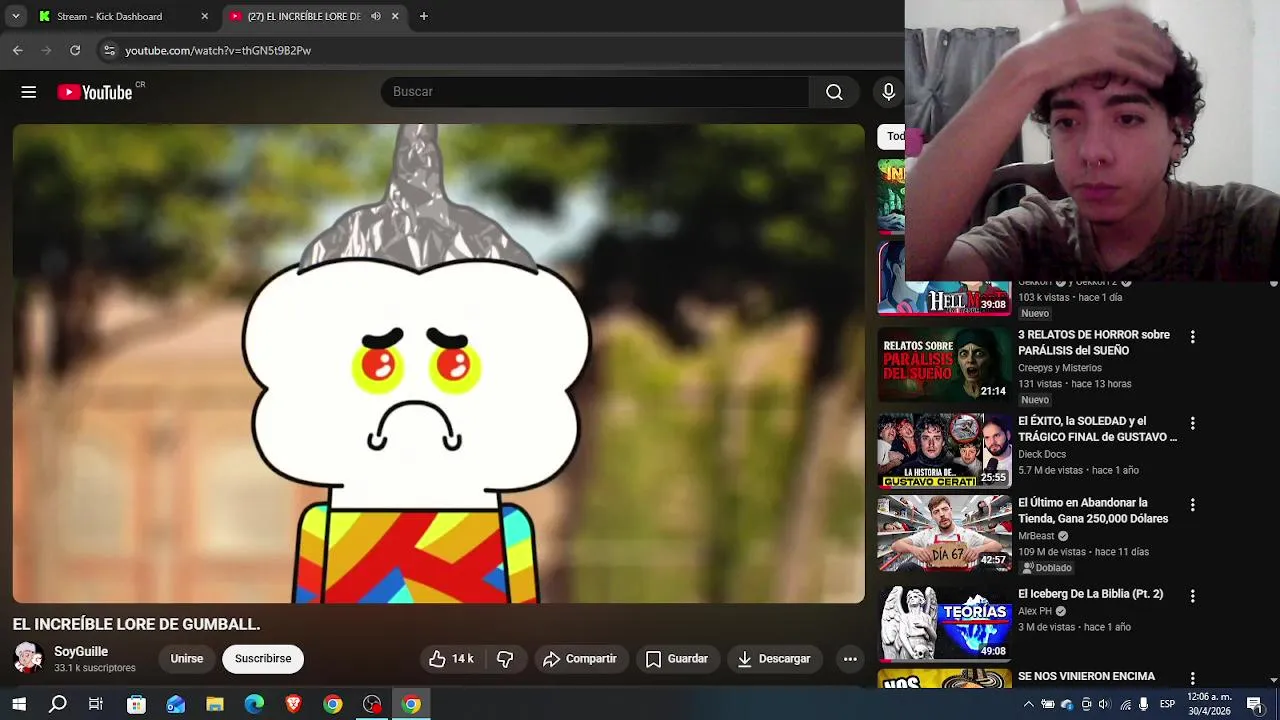Start voice search with the microphone icon
The width and height of the screenshot is (1280, 720).
click(x=888, y=92)
